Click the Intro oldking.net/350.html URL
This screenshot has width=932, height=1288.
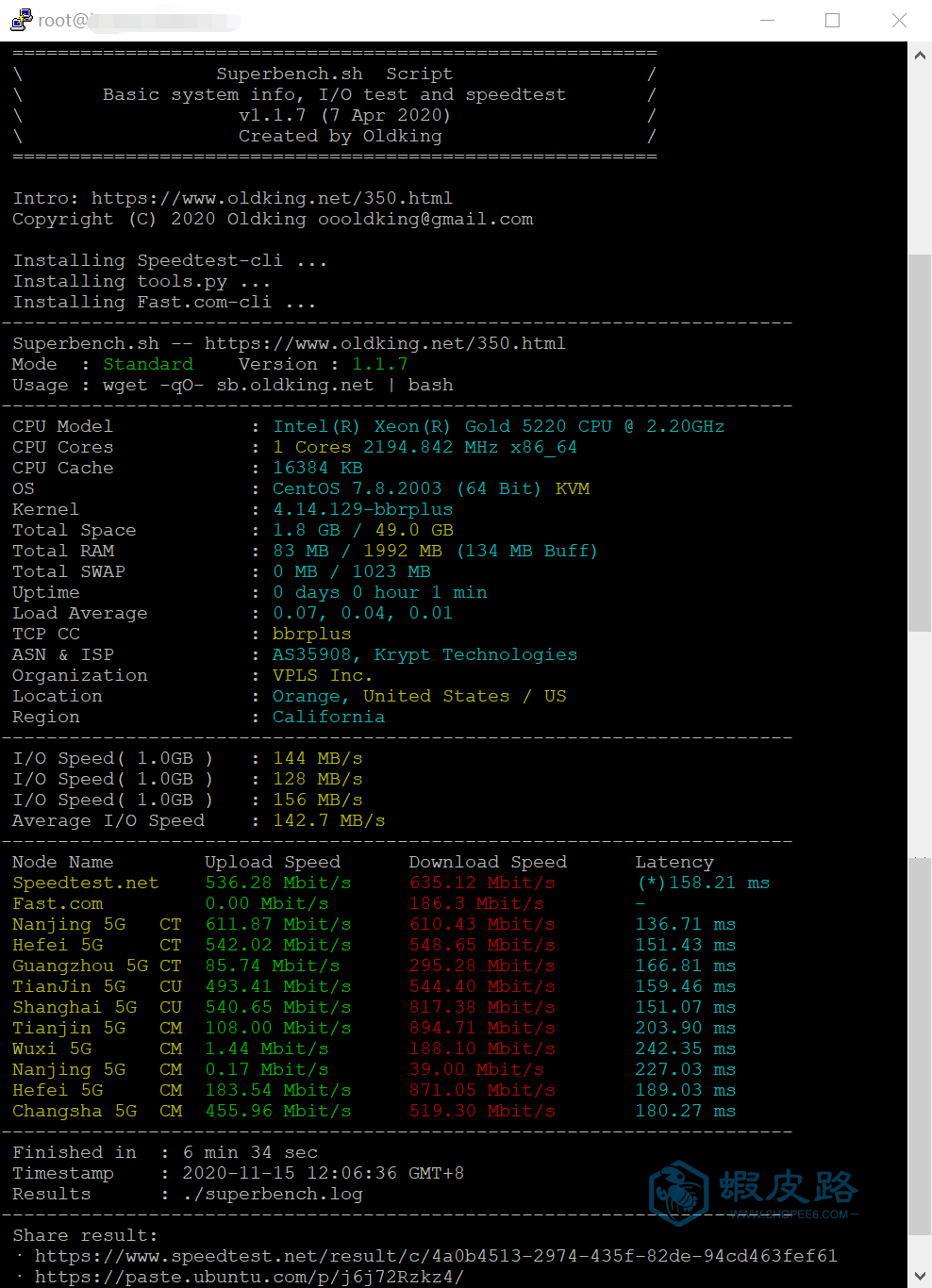coord(272,198)
